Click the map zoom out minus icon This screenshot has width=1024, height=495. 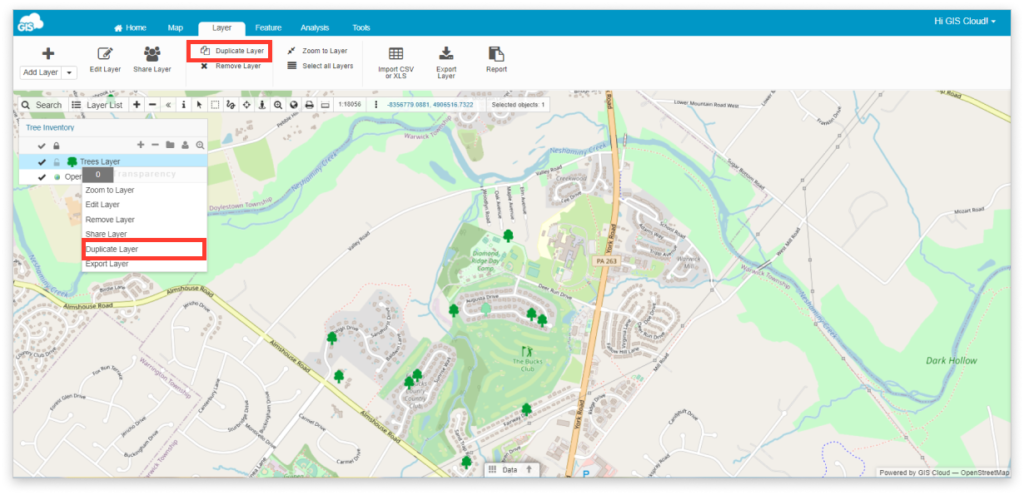point(152,104)
